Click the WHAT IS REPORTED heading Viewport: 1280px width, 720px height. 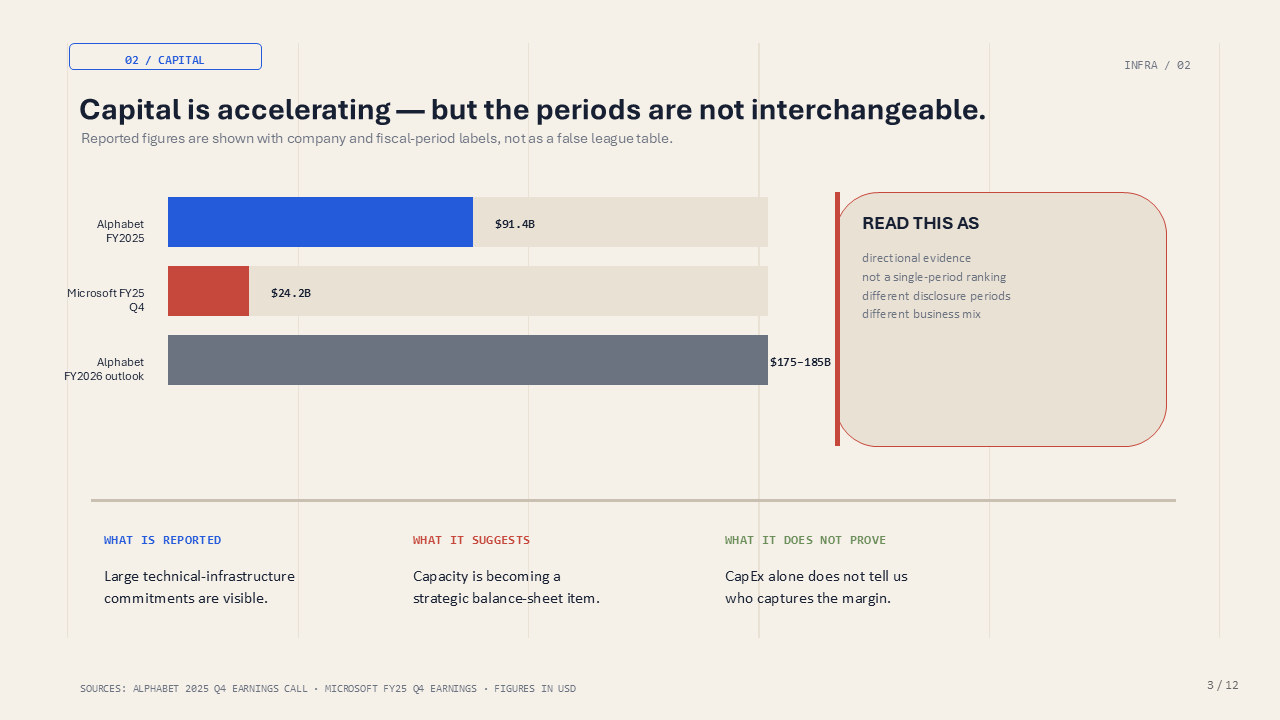[163, 540]
